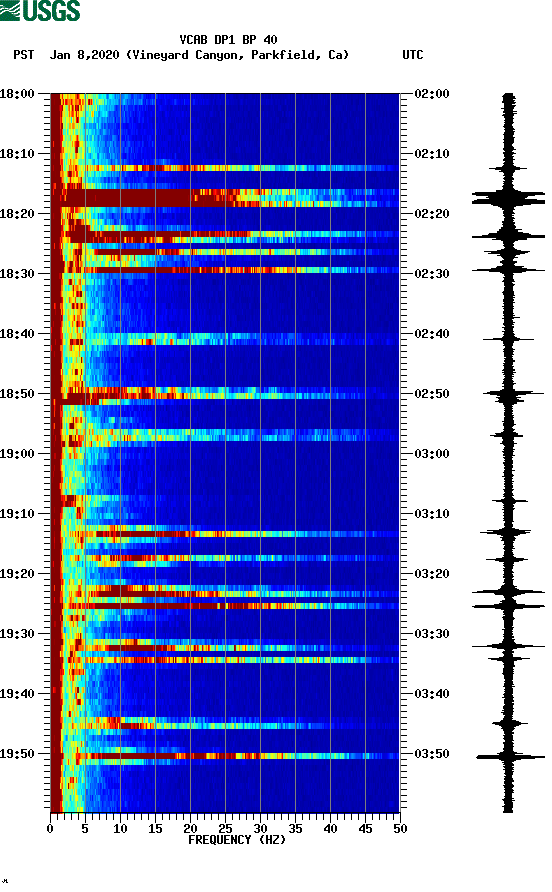Click the 02:50 UTC time label
This screenshot has width=552, height=892.
click(432, 394)
